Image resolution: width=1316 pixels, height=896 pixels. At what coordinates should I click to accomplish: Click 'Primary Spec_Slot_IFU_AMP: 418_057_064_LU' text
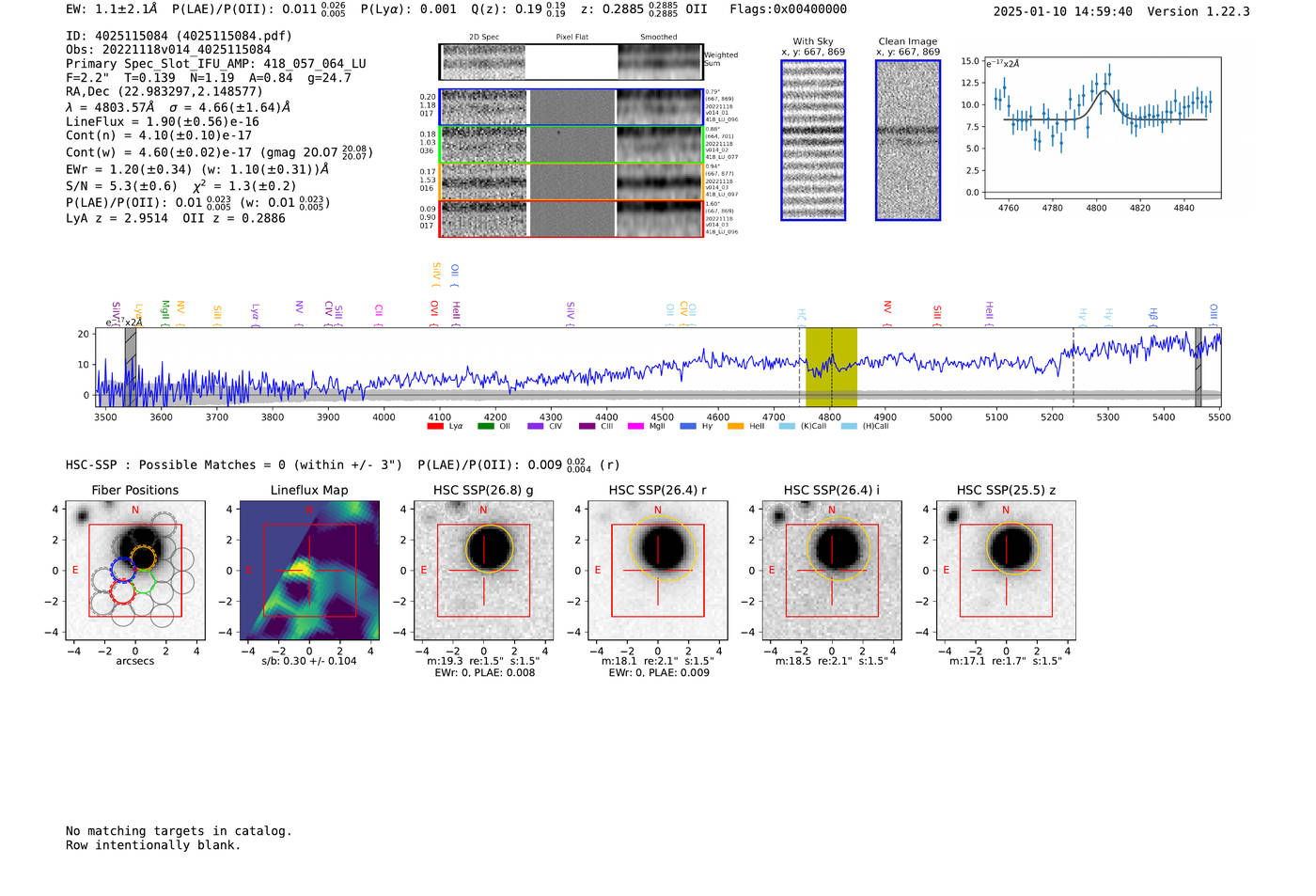pyautogui.click(x=216, y=64)
